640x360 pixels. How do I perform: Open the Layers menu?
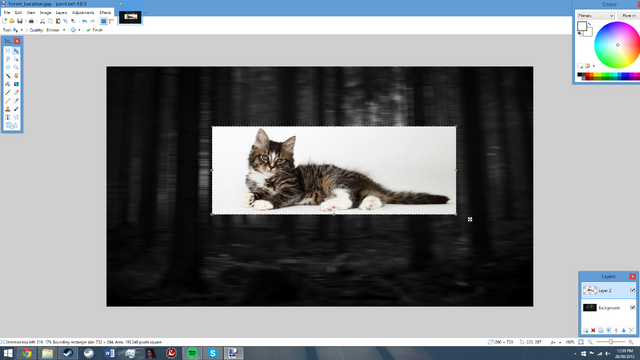(x=61, y=13)
